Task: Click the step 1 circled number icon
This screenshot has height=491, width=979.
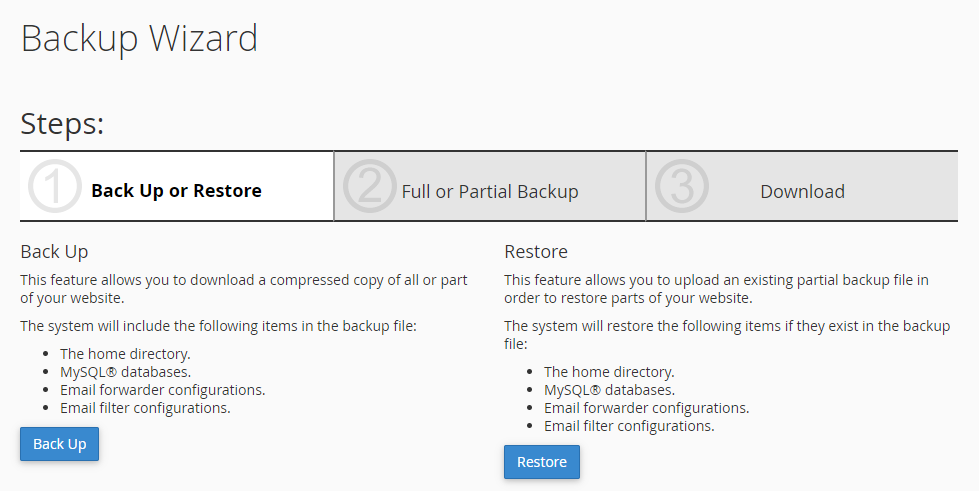Action: point(55,187)
